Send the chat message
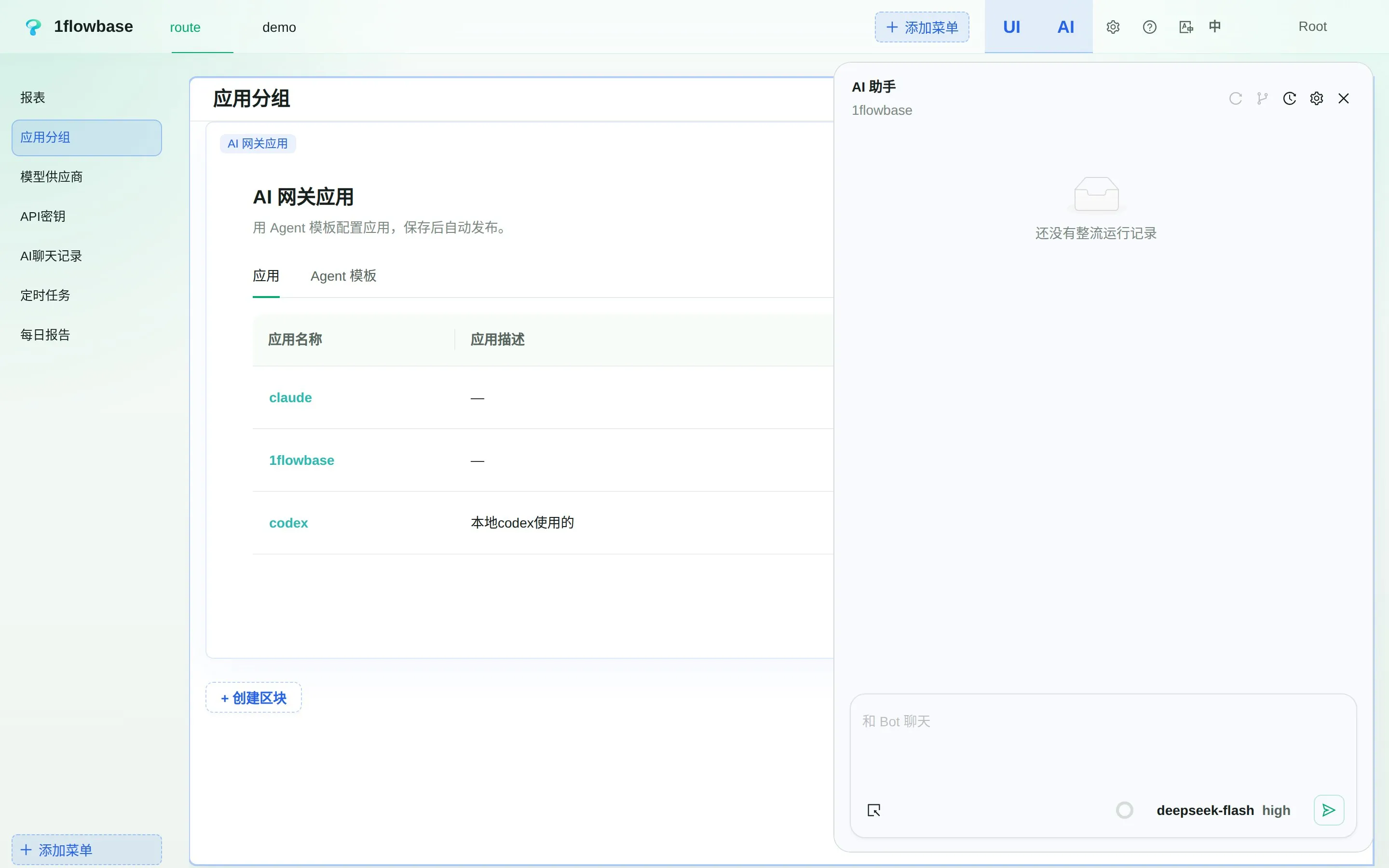The width and height of the screenshot is (1389, 868). point(1329,810)
